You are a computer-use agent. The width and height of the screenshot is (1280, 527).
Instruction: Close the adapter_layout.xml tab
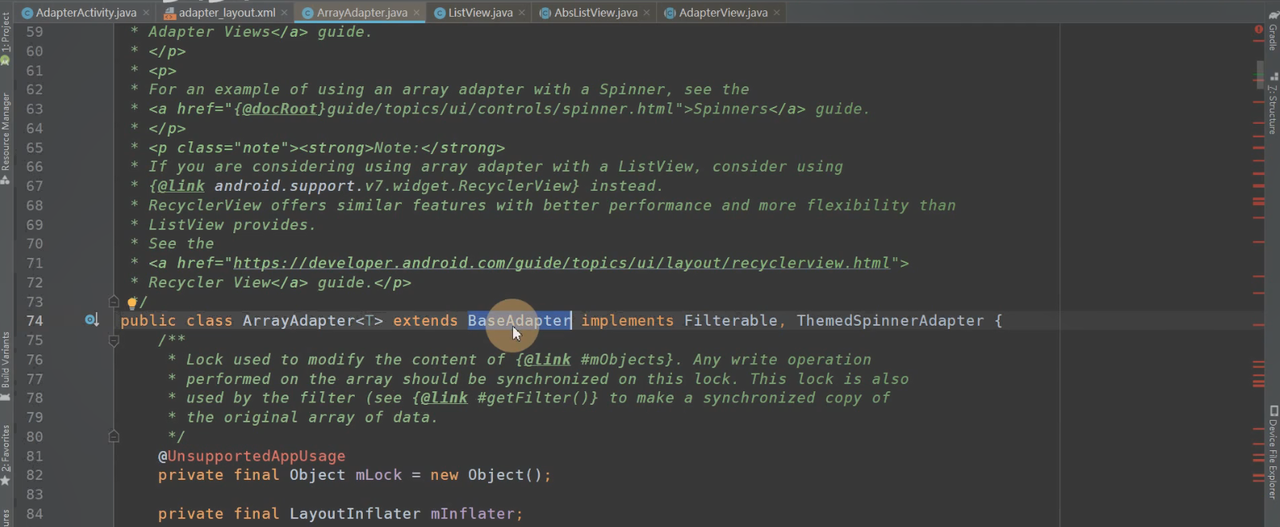285,13
